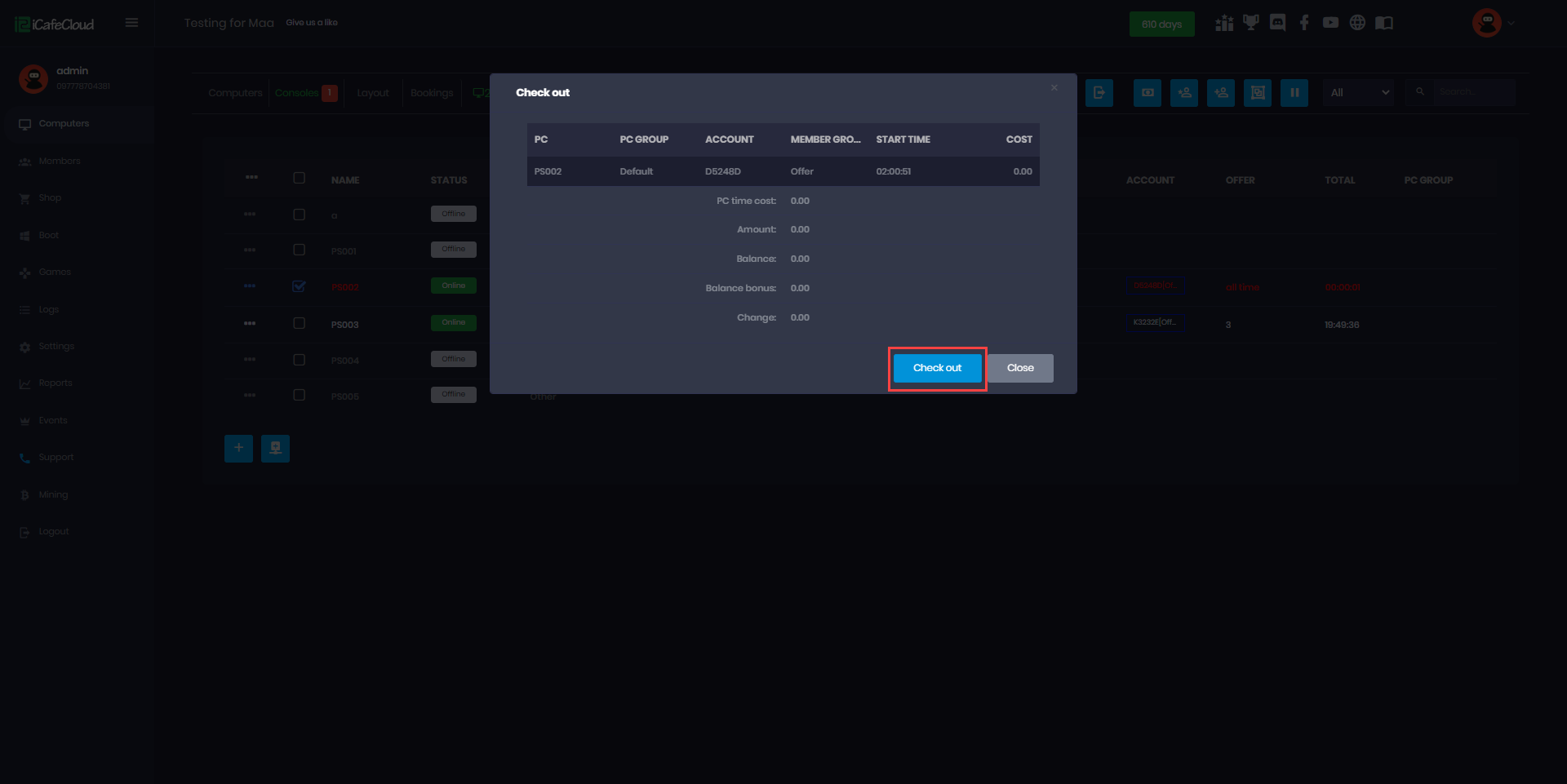Click the add member with star icon
Screen dimensions: 1567x784
click(1184, 92)
